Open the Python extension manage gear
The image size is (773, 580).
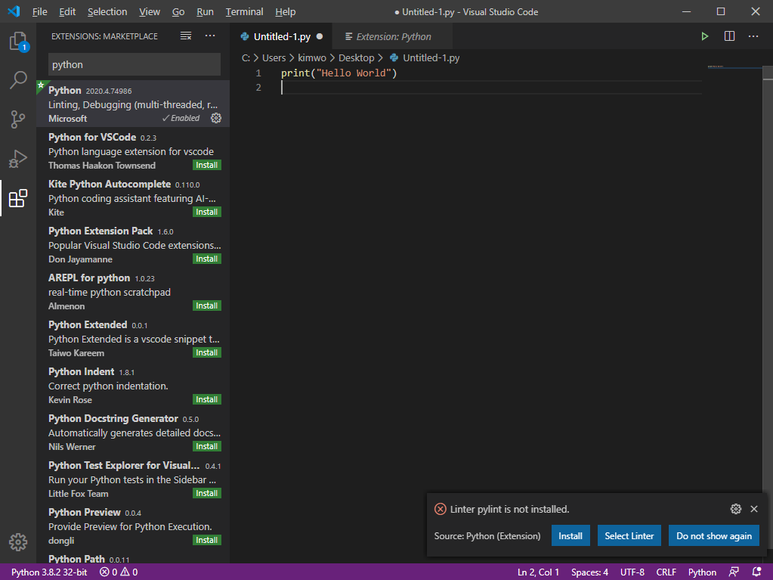tap(216, 118)
